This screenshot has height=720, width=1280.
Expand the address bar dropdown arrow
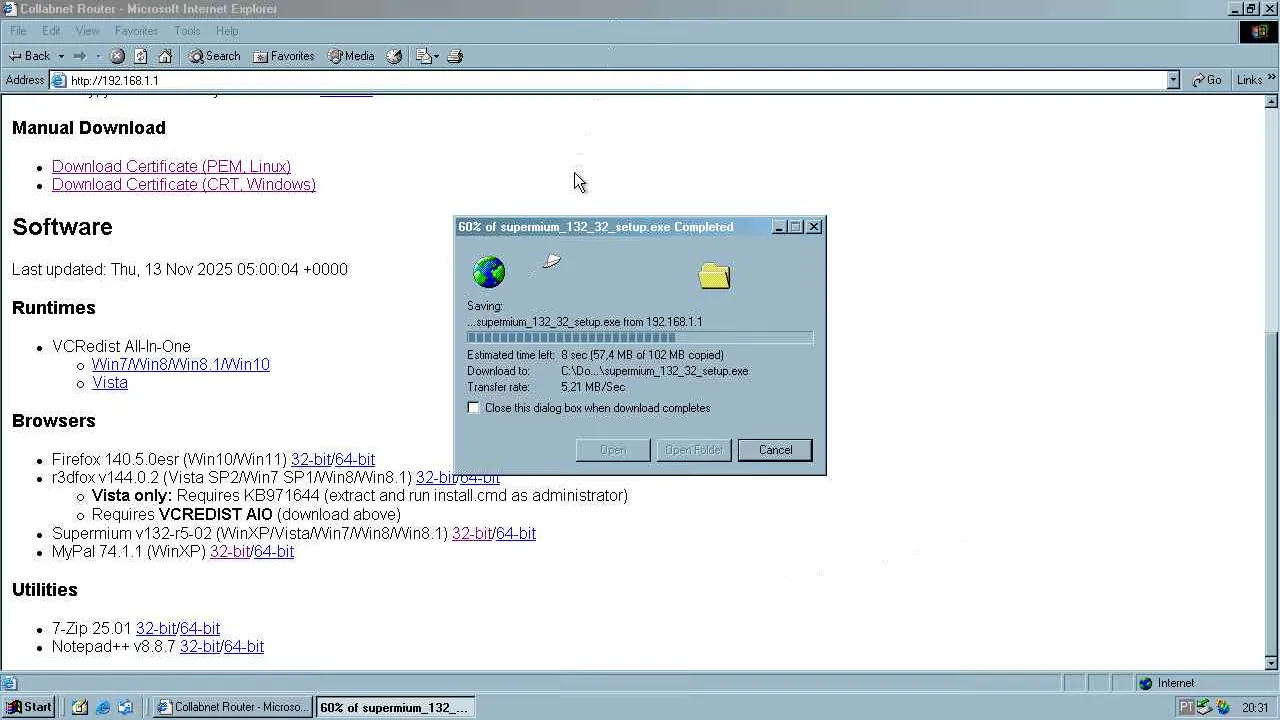[1173, 80]
